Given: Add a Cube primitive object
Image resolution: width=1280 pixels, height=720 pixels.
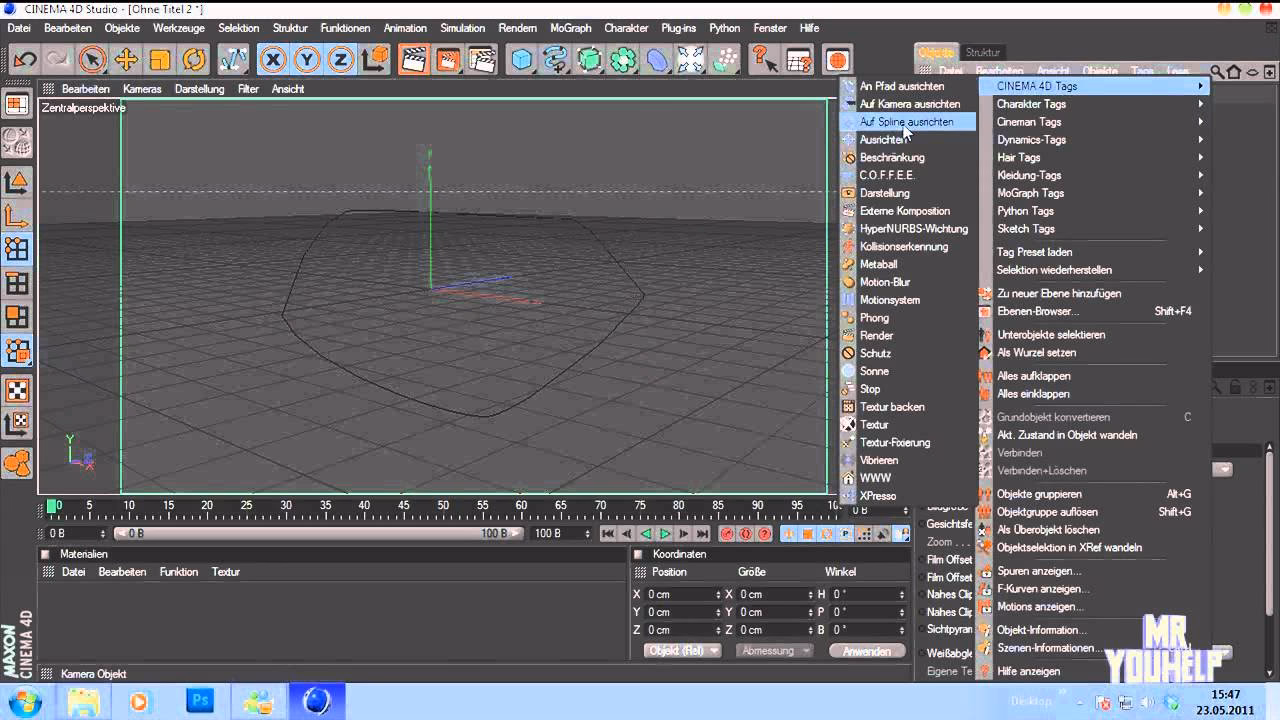Looking at the screenshot, I should 522,60.
